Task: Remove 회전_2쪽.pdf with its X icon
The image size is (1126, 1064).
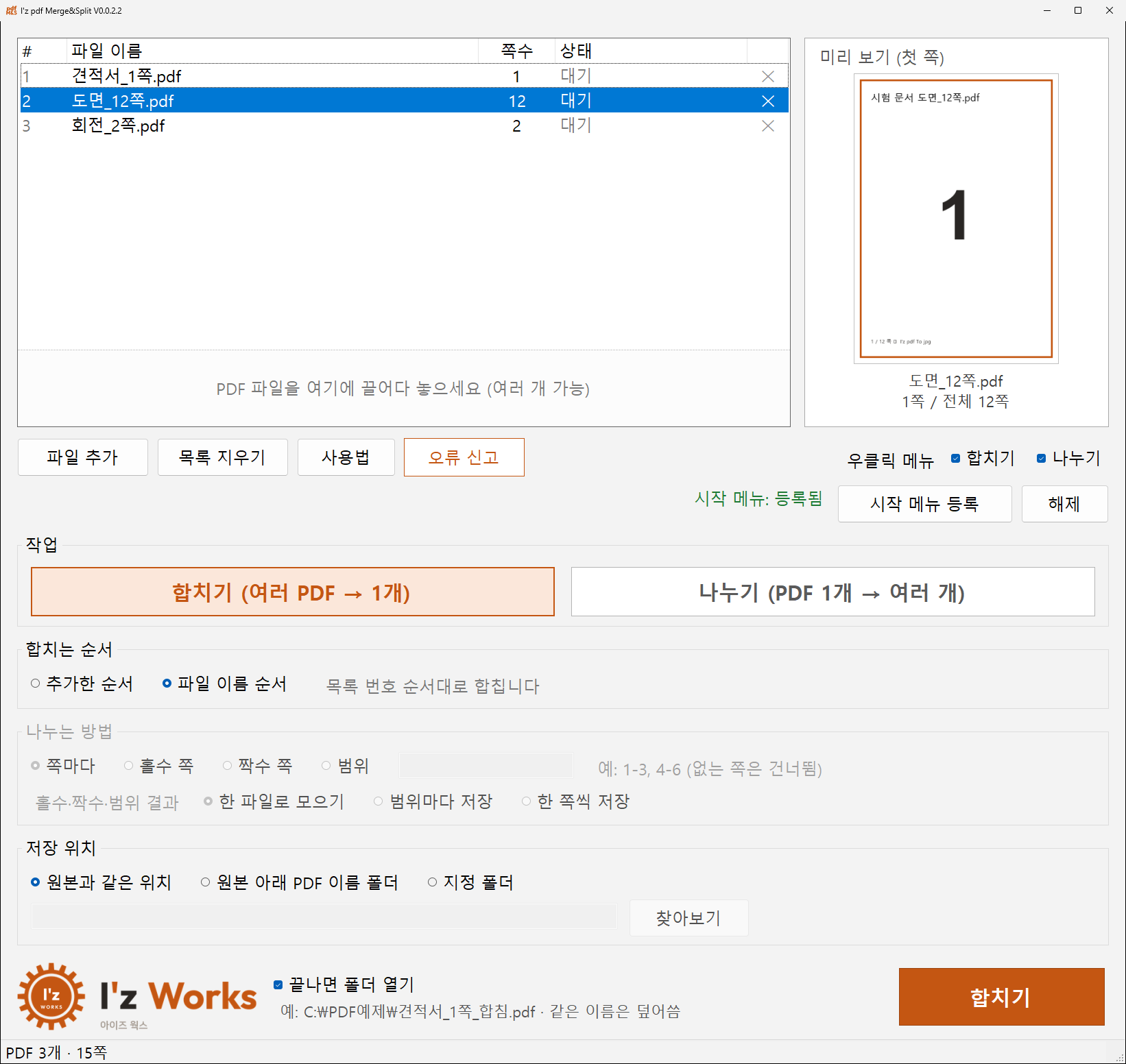Action: 768,125
